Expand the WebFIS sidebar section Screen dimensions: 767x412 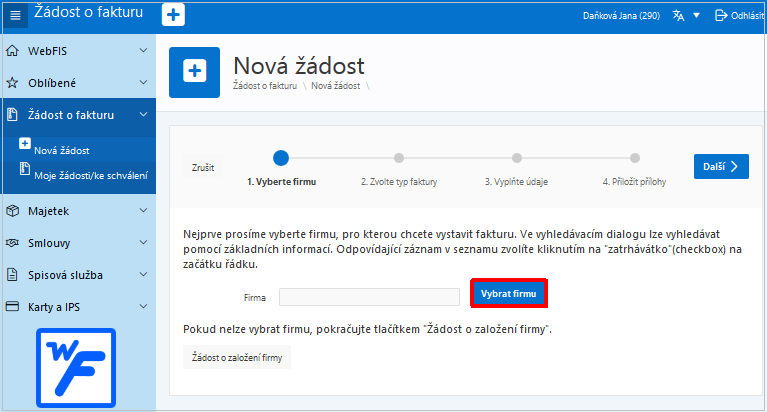tap(143, 51)
